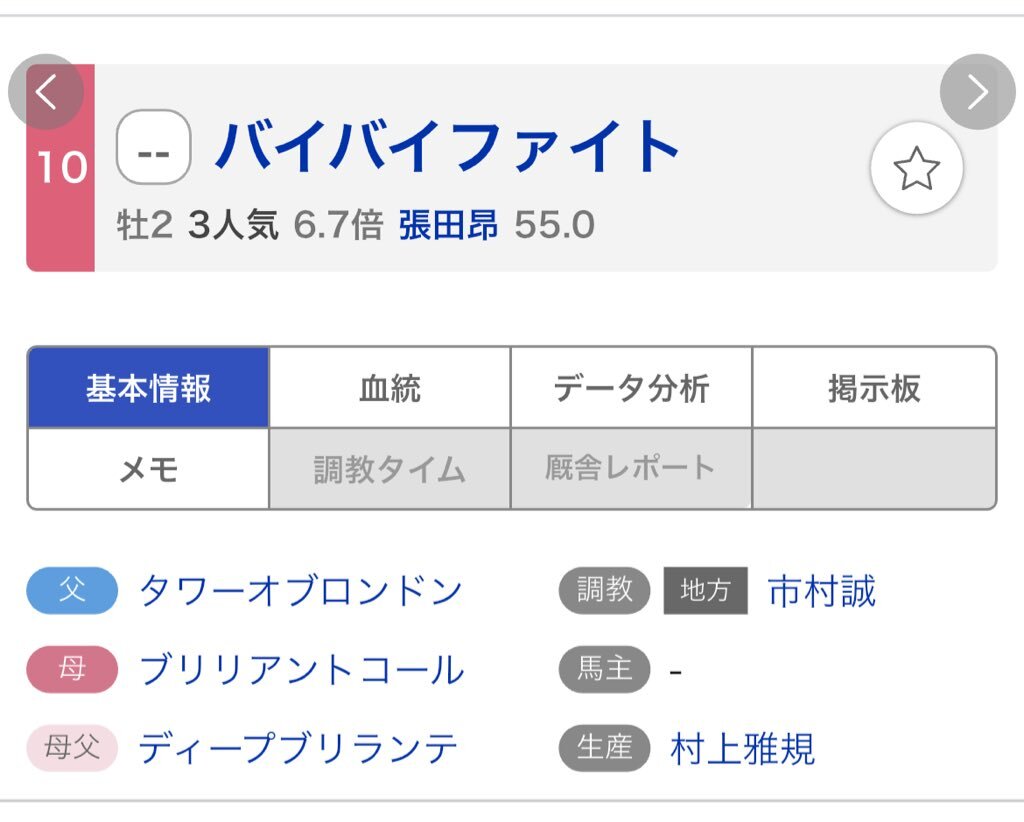Open broodmare sire ディープブリランテ link

coord(298,748)
